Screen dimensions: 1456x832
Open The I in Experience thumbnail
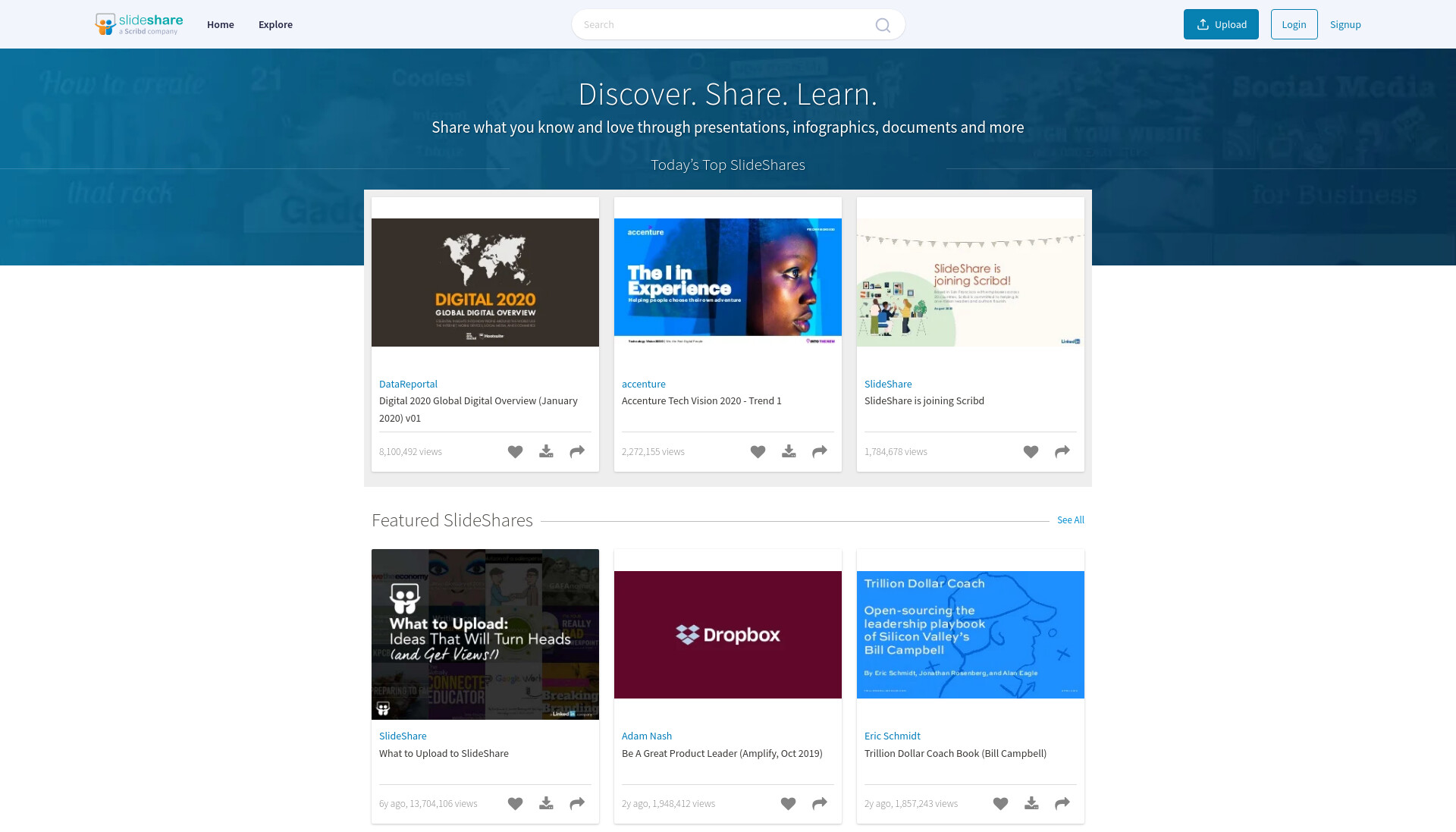728,282
